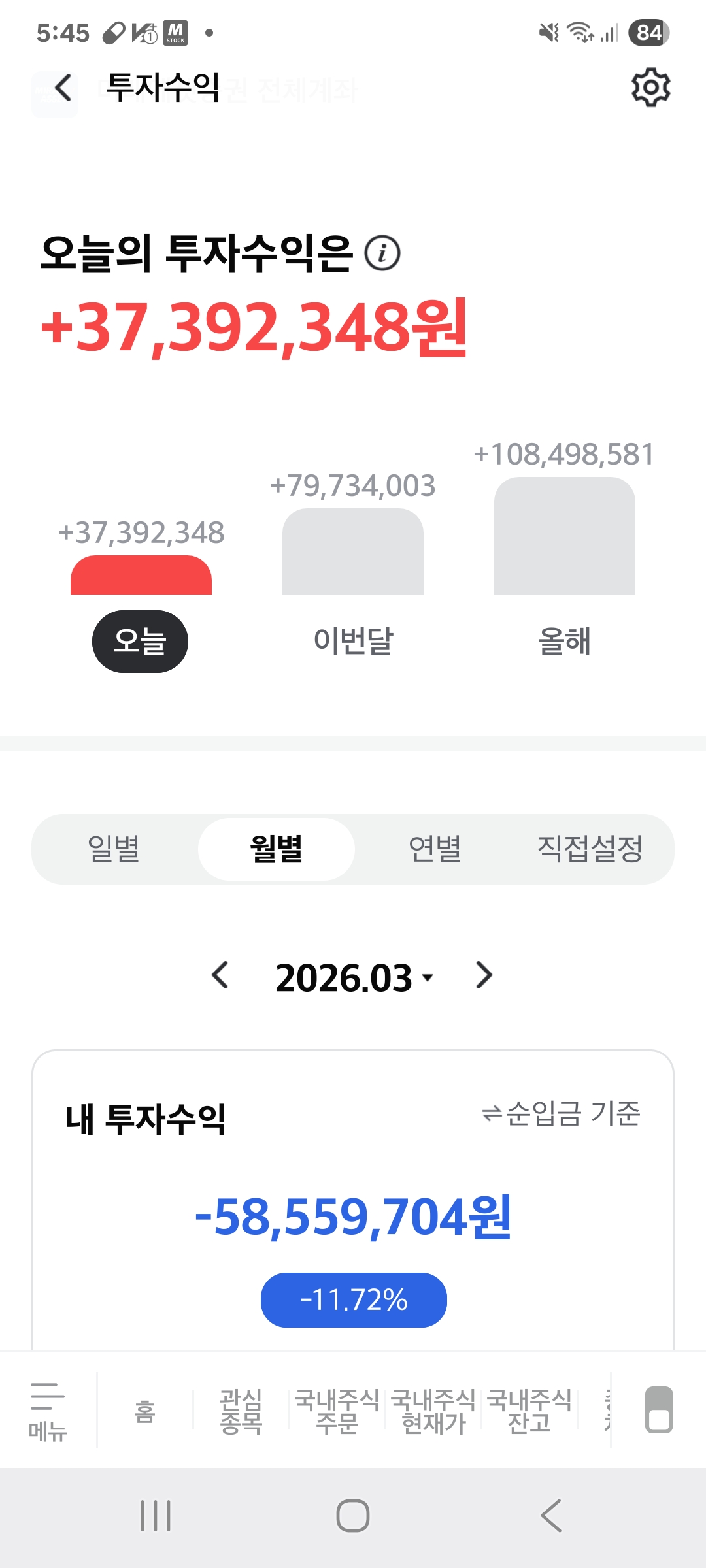Screen dimensions: 706x1568
Task: Tap the info icon beside 오늘의 투자수익은
Action: [x=382, y=253]
